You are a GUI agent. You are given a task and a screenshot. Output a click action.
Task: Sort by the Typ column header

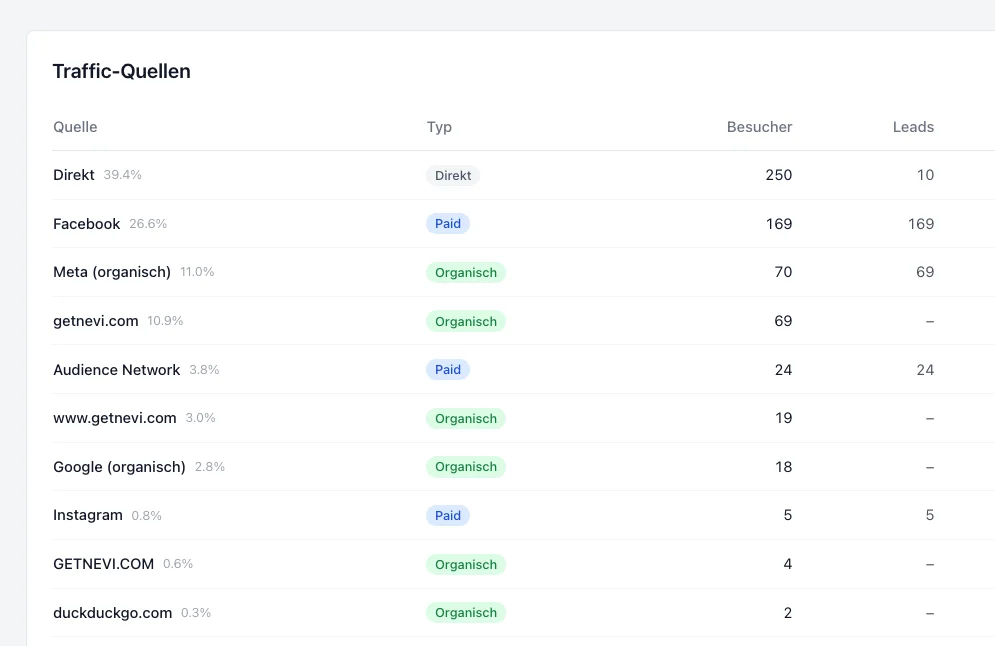pos(439,127)
